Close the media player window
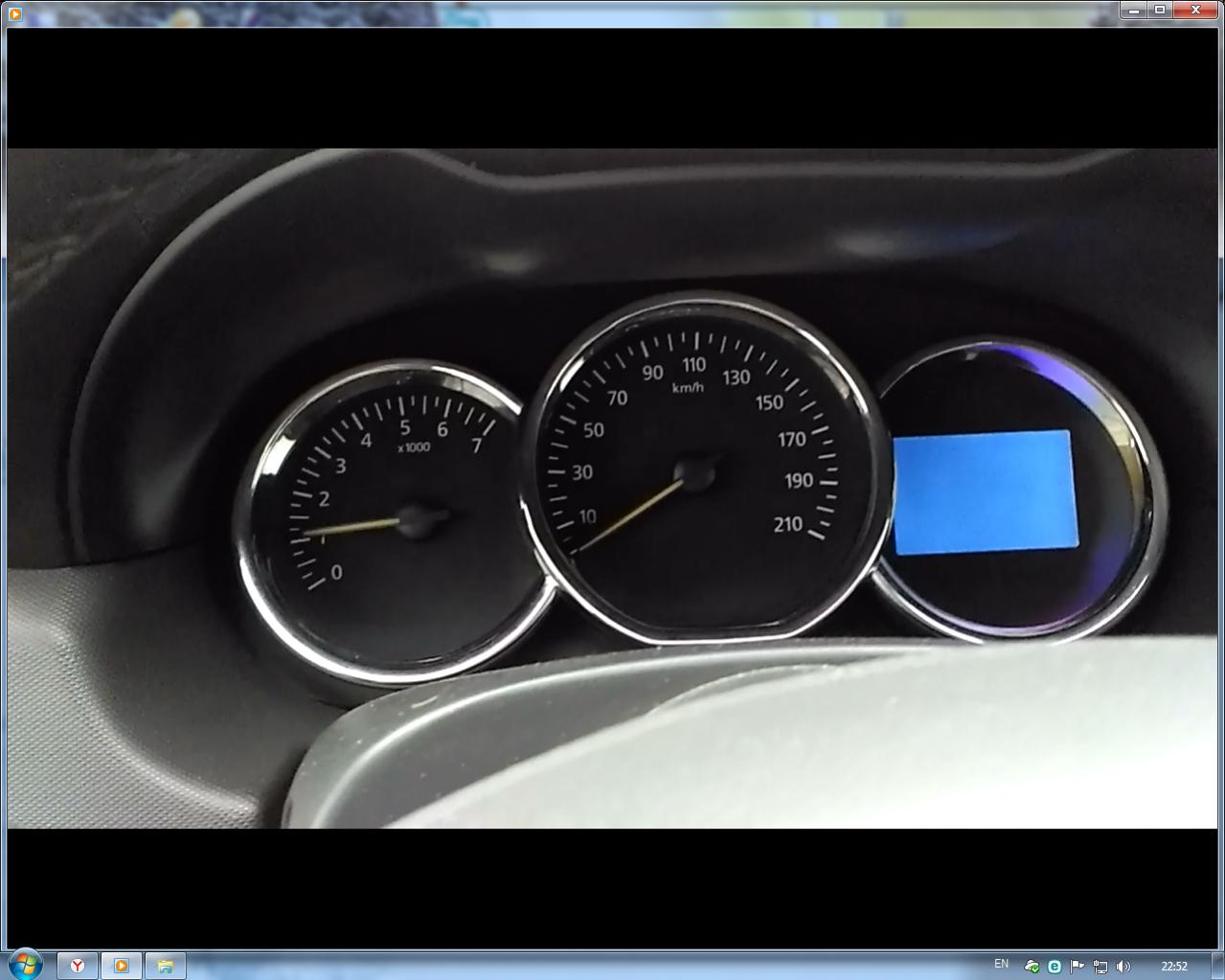1225x980 pixels. (1196, 10)
